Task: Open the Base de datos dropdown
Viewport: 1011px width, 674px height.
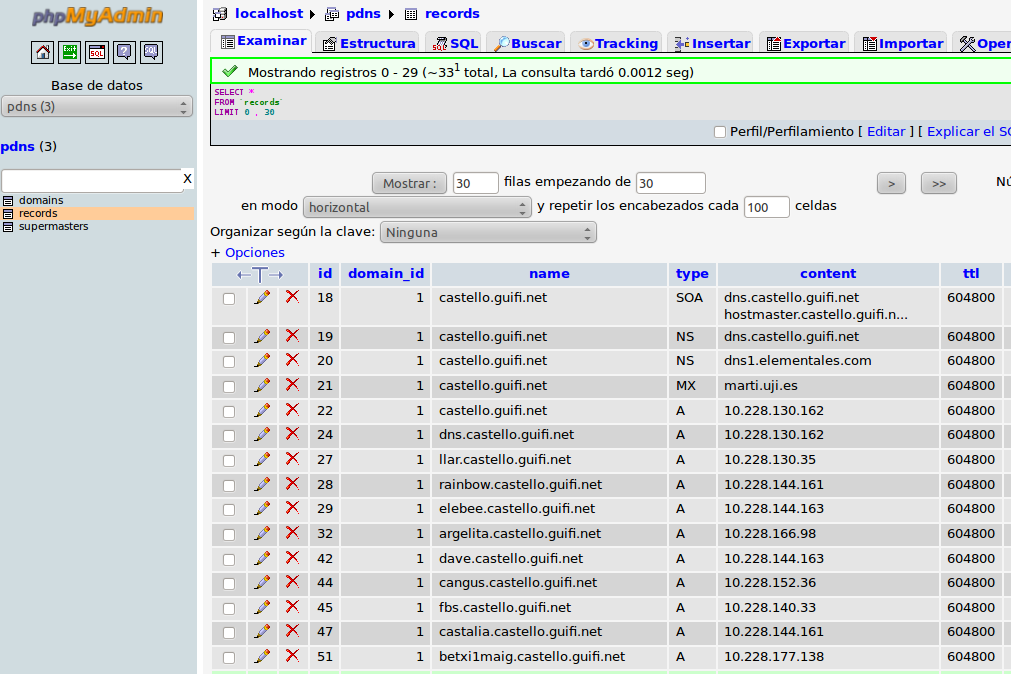Action: click(97, 107)
